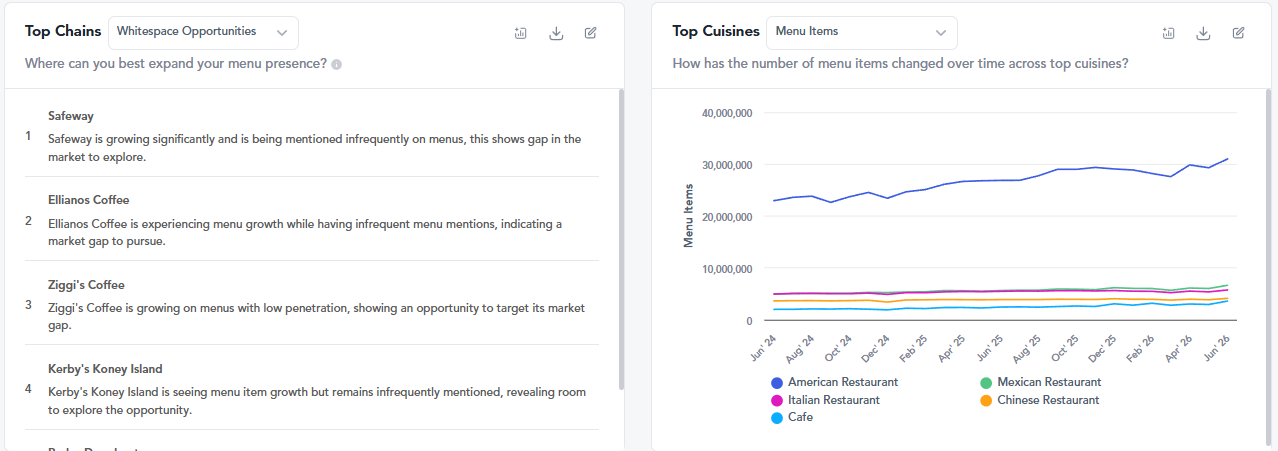
Task: Toggle Cafe legend entry
Action: pyautogui.click(x=791, y=417)
